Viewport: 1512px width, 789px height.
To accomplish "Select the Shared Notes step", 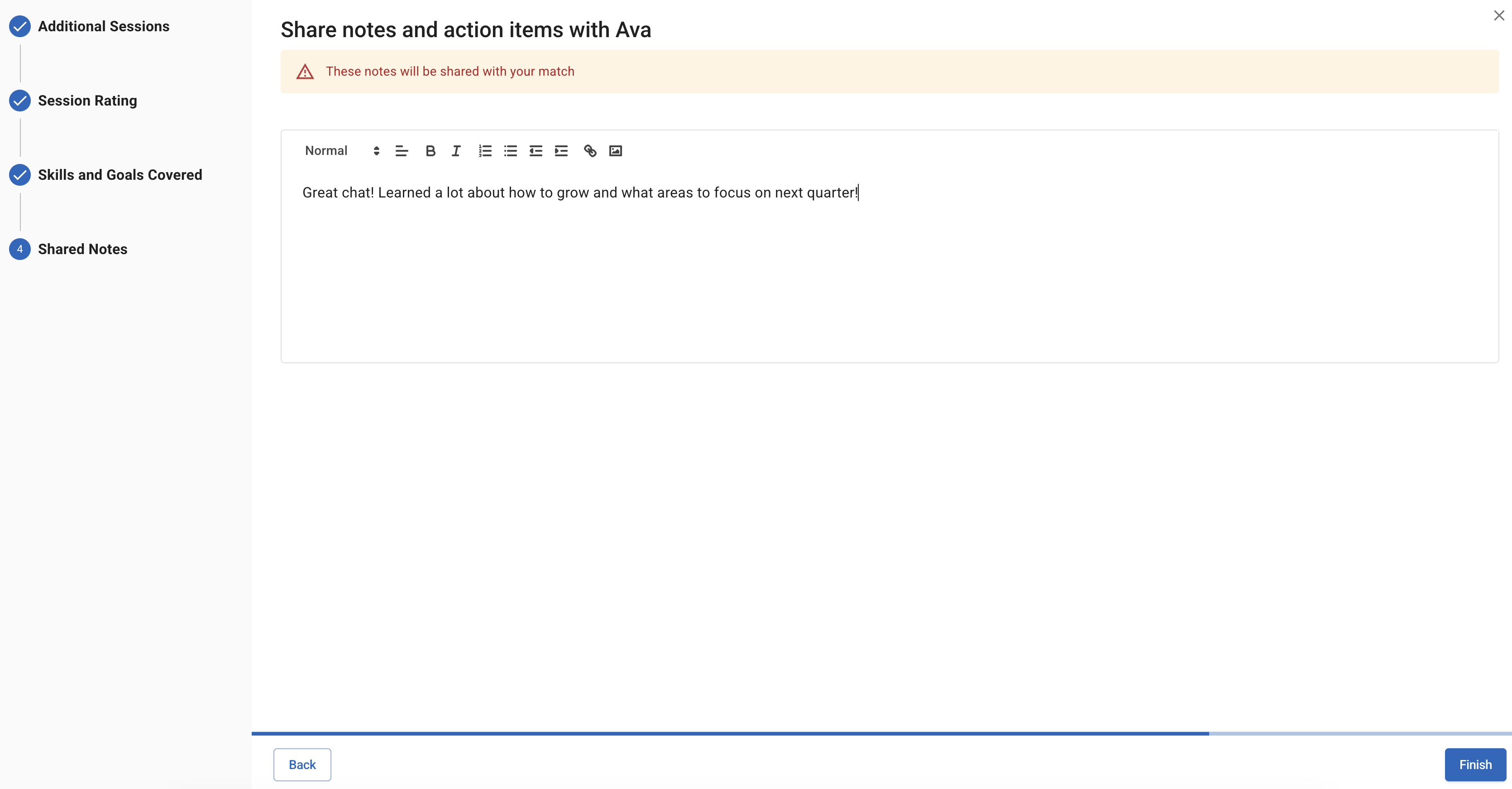I will [82, 249].
